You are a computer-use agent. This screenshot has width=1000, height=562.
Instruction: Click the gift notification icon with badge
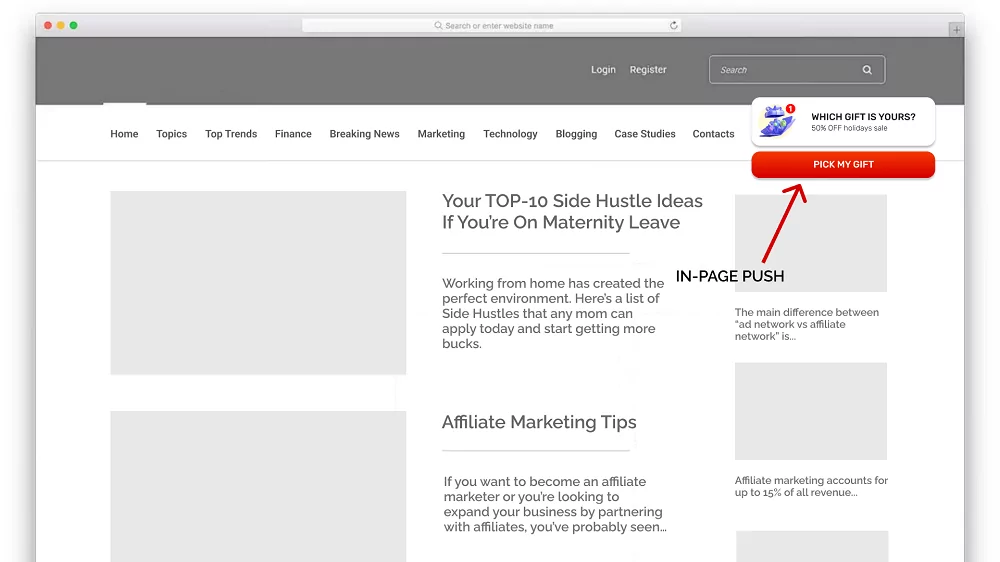(x=778, y=122)
